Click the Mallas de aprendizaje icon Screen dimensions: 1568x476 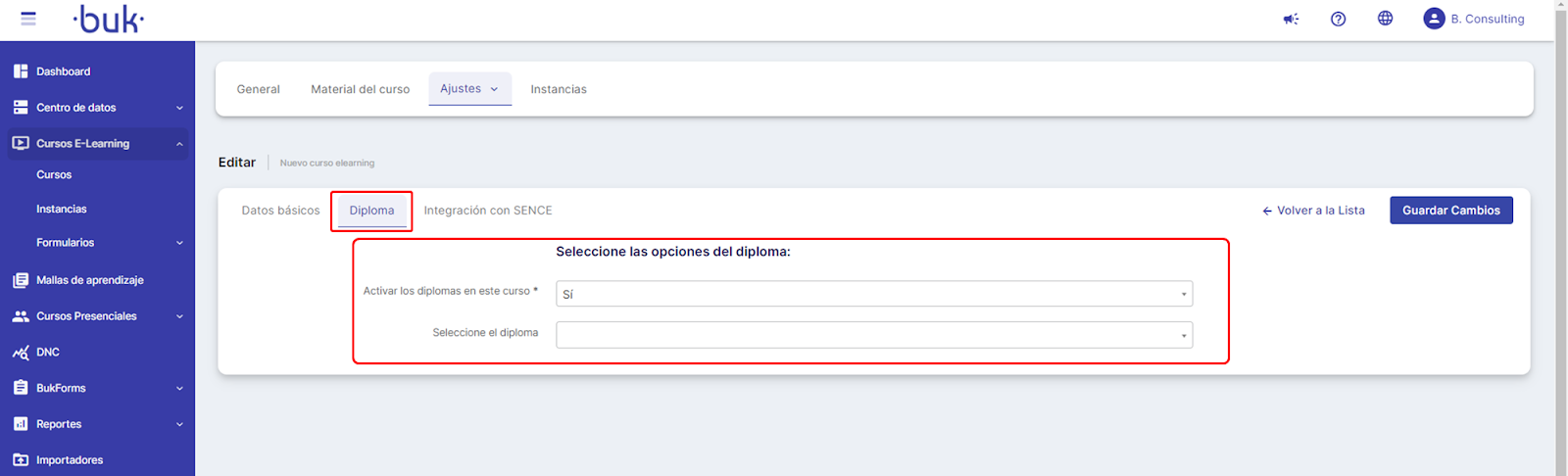pyautogui.click(x=21, y=280)
